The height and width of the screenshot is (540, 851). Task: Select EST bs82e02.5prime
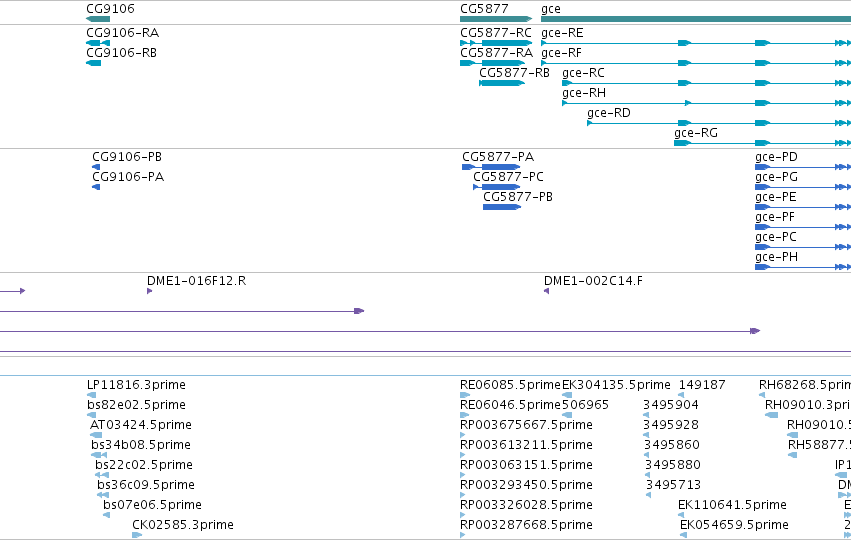click(136, 405)
